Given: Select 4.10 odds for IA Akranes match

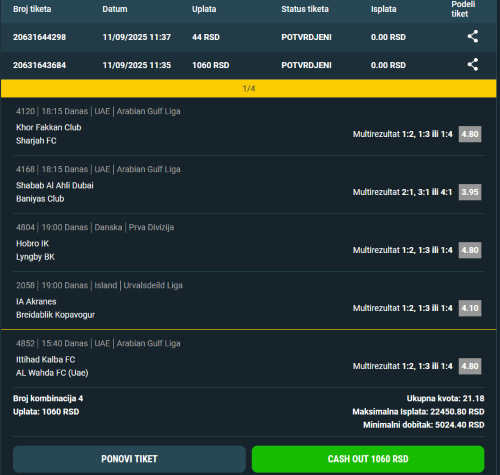Looking at the screenshot, I should coord(470,308).
